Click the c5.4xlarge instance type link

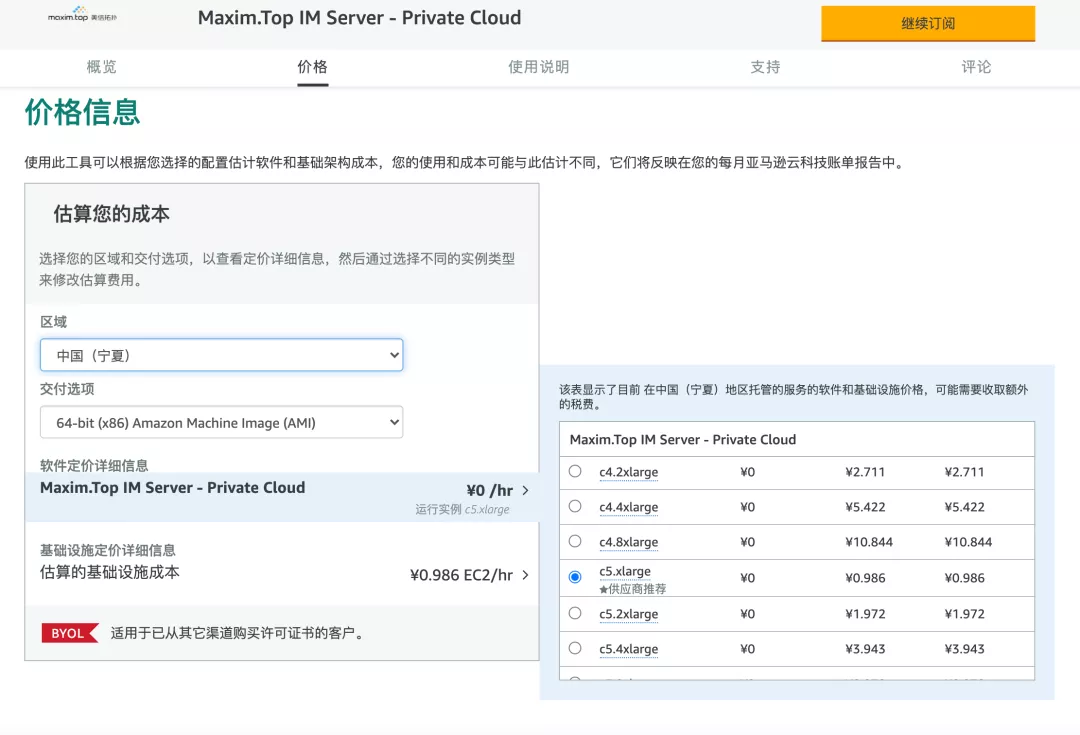coord(629,649)
